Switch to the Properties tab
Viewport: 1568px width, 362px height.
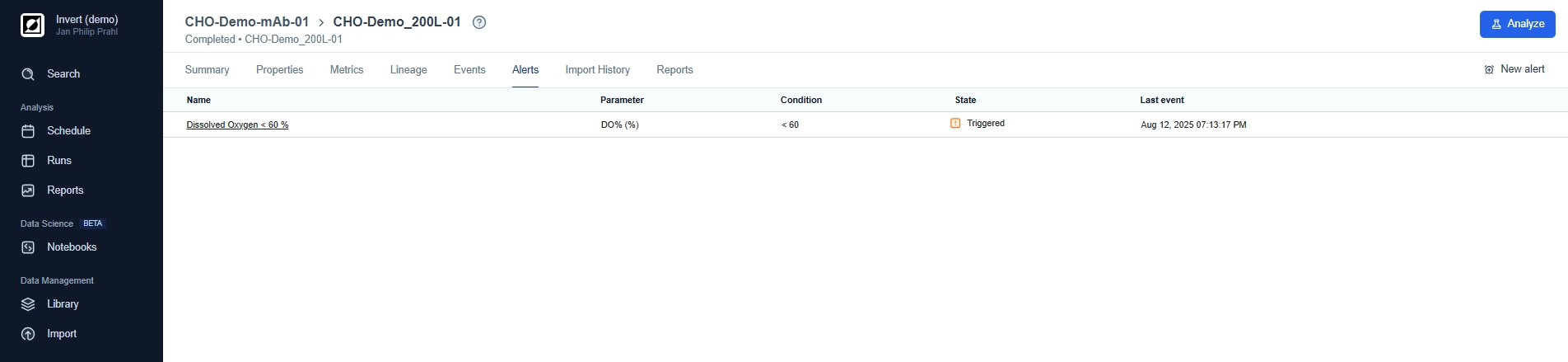tap(279, 70)
